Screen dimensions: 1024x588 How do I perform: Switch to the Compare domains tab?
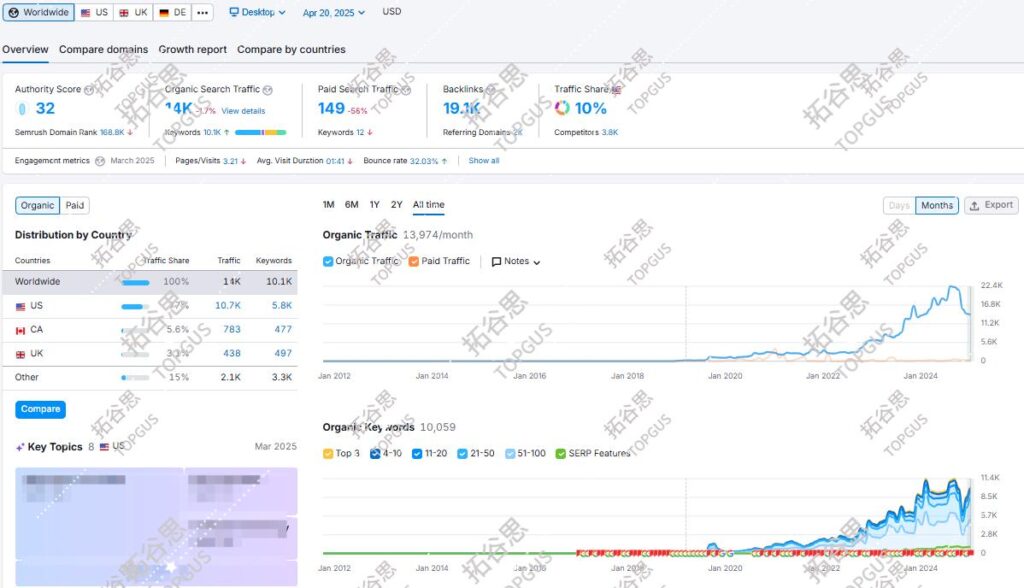(103, 49)
